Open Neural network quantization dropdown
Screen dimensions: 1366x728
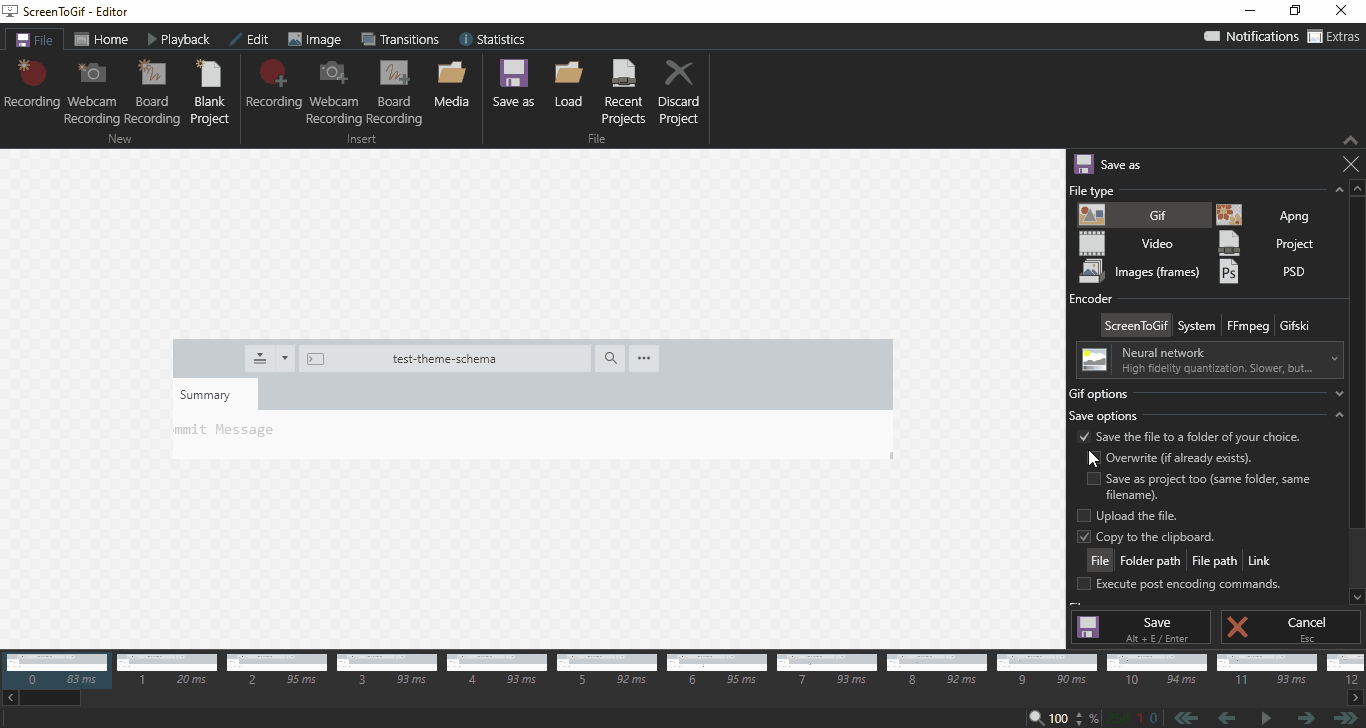pyautogui.click(x=1209, y=360)
